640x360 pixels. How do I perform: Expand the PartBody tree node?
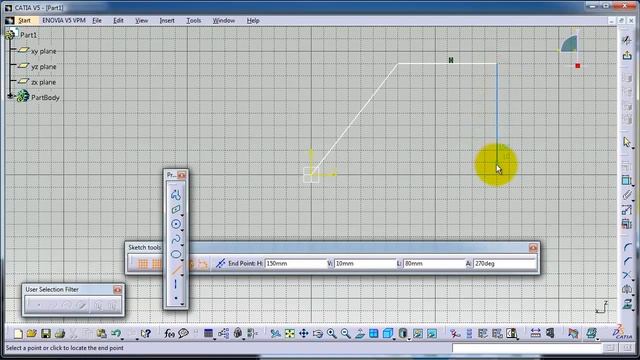click(10, 96)
